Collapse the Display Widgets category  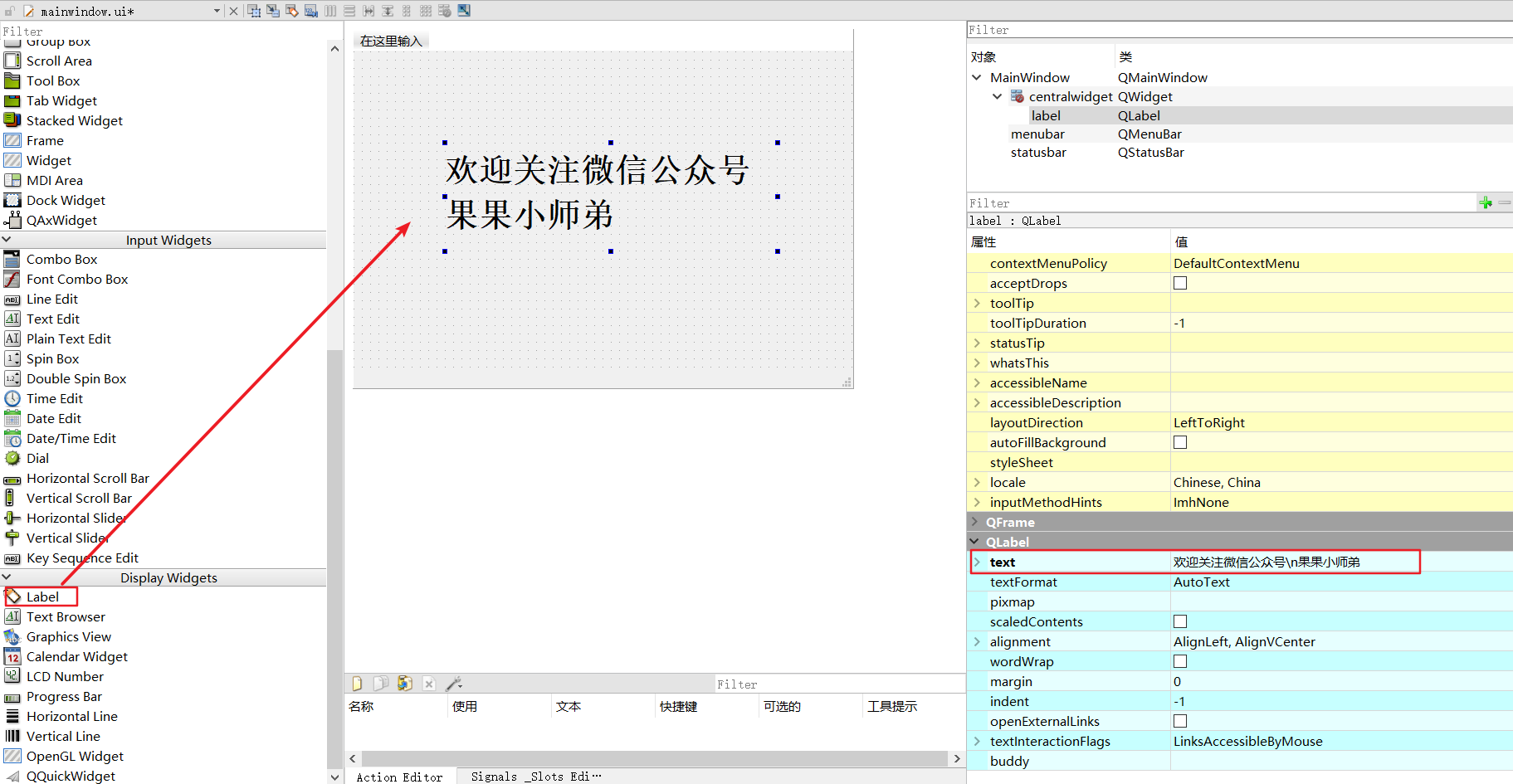pyautogui.click(x=7, y=577)
